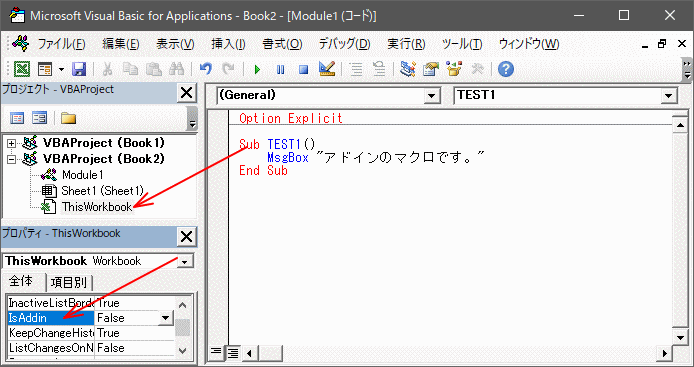
Task: Open the TEST1 procedure dropdown
Action: point(668,96)
